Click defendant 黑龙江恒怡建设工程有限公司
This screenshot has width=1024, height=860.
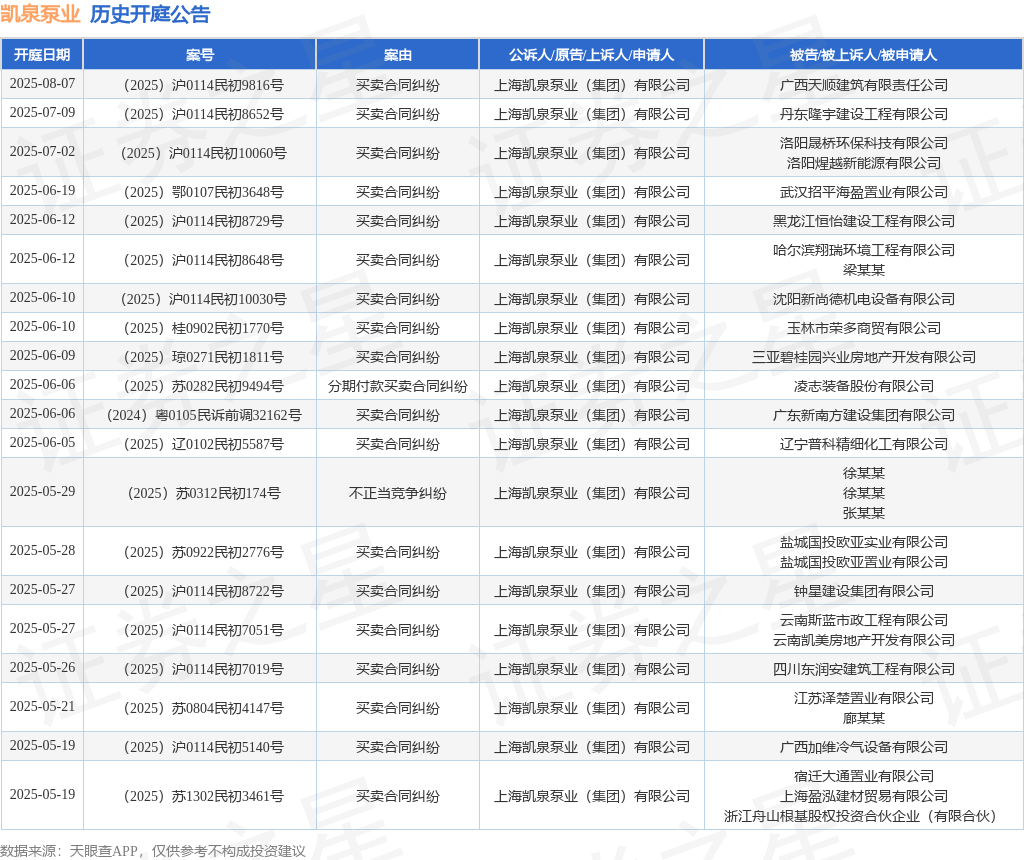tap(863, 221)
